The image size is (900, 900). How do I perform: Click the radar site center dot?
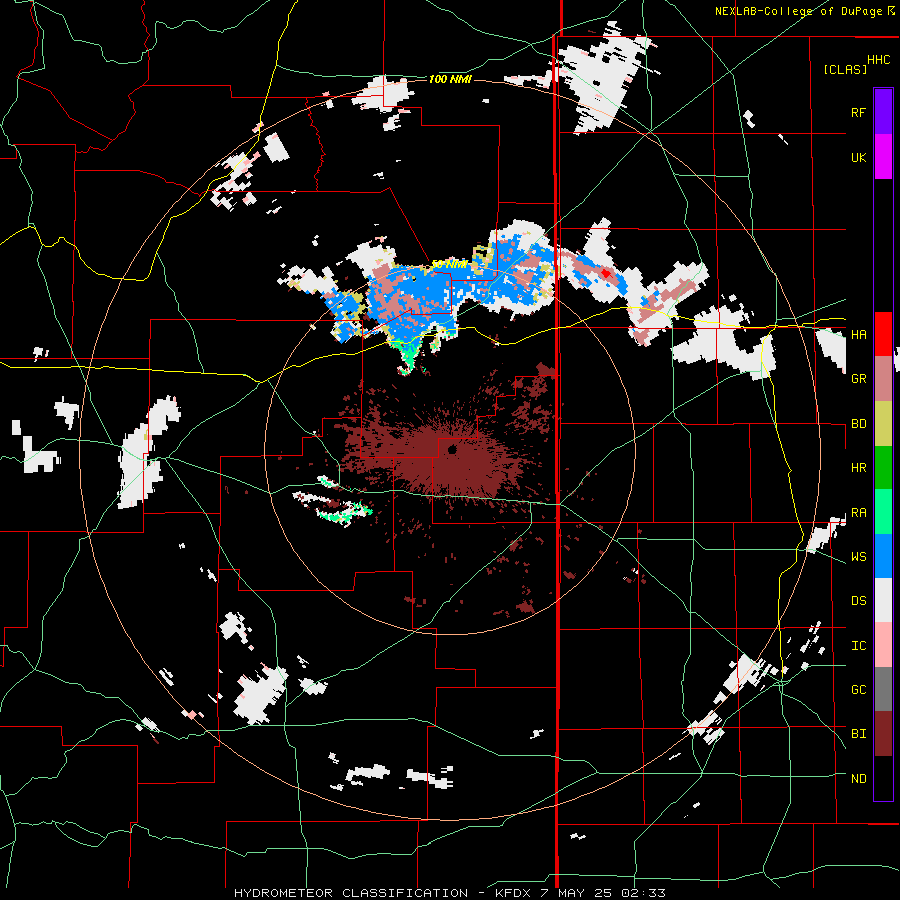(451, 449)
